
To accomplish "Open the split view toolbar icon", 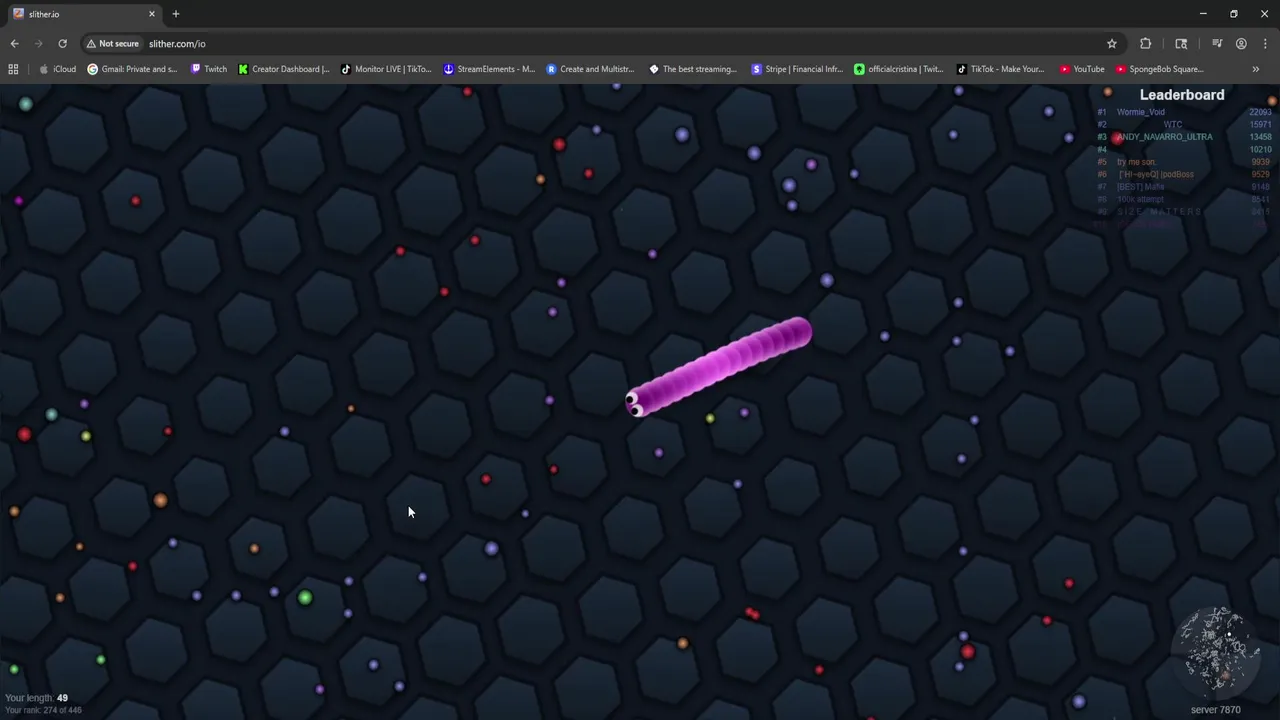I will pyautogui.click(x=1181, y=43).
